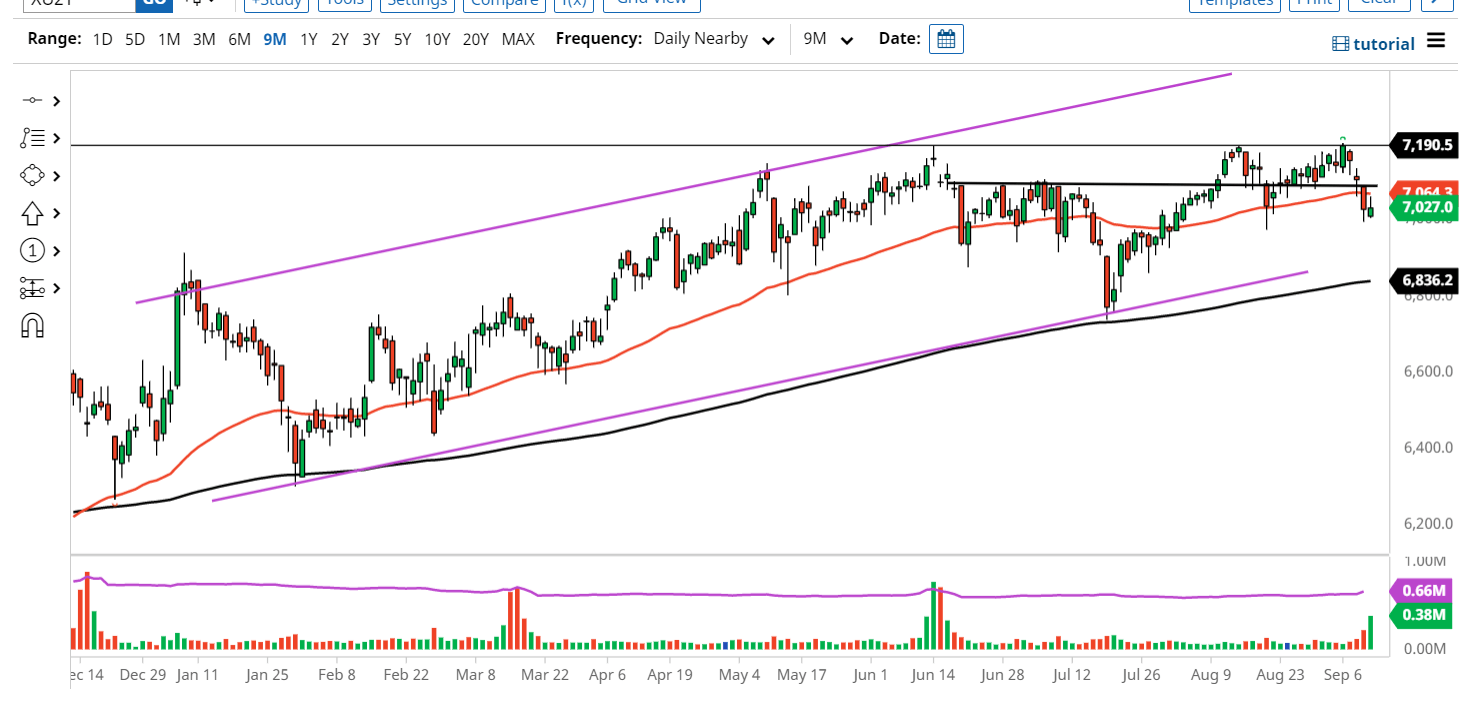Open the date picker calendar icon
Image resolution: width=1466 pixels, height=711 pixels.
click(x=945, y=39)
